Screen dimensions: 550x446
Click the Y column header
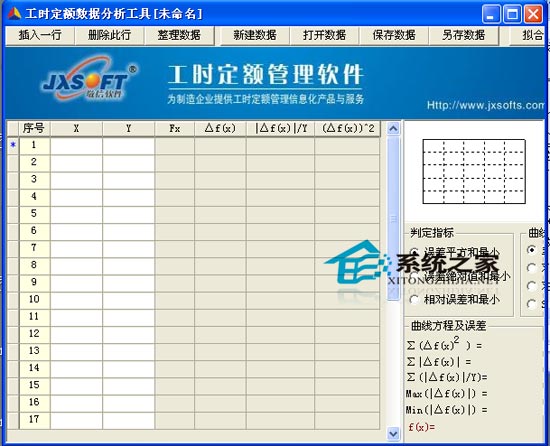(x=129, y=128)
